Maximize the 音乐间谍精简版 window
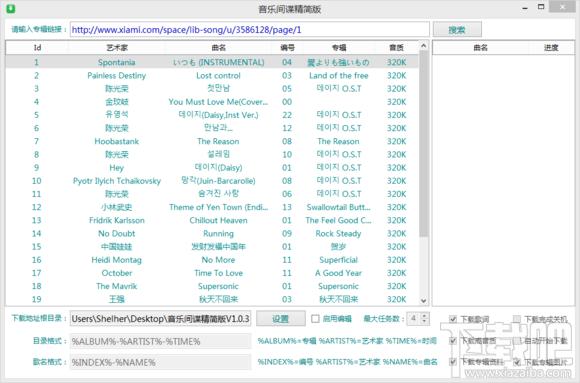Image resolution: width=580 pixels, height=383 pixels. point(541,7)
